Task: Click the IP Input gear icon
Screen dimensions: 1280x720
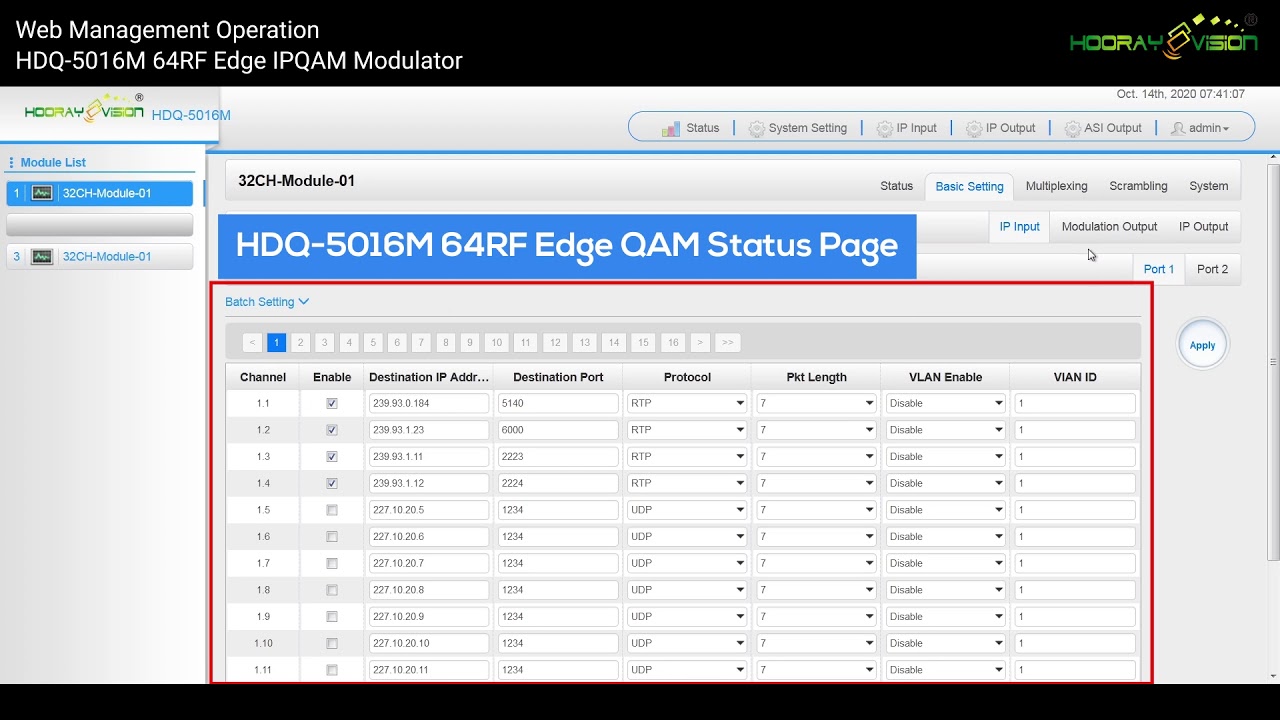Action: (885, 128)
